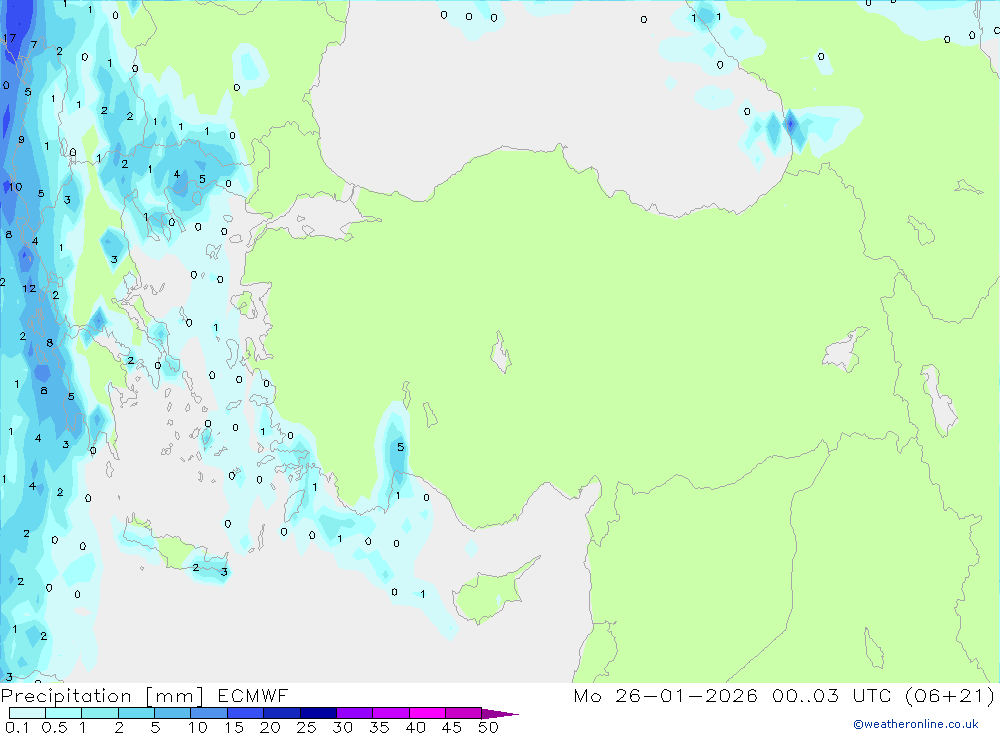The image size is (1000, 733).
Task: Click the '0.1' legend scale label
Action: click(17, 727)
